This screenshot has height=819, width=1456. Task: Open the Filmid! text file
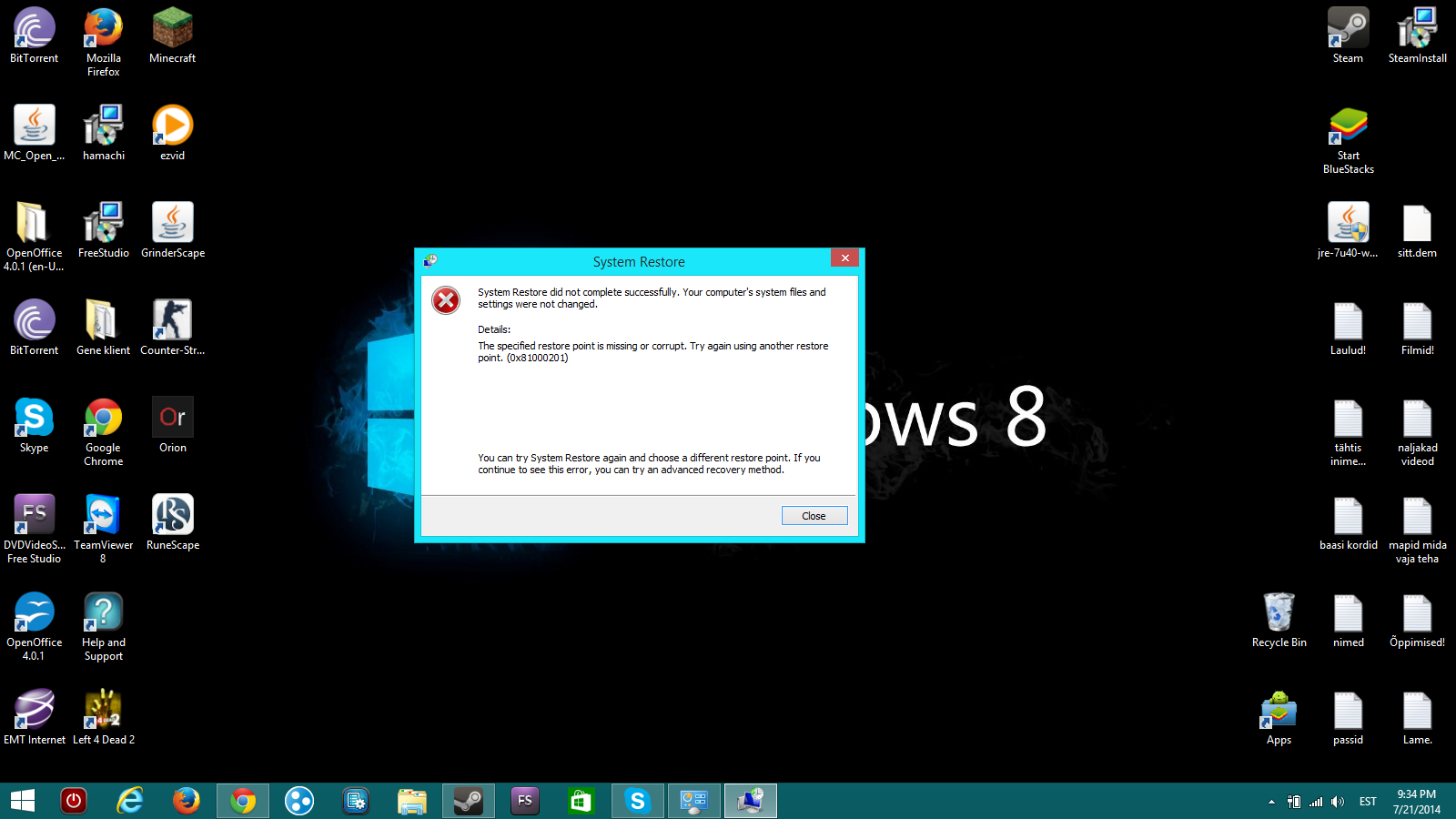tap(1417, 327)
